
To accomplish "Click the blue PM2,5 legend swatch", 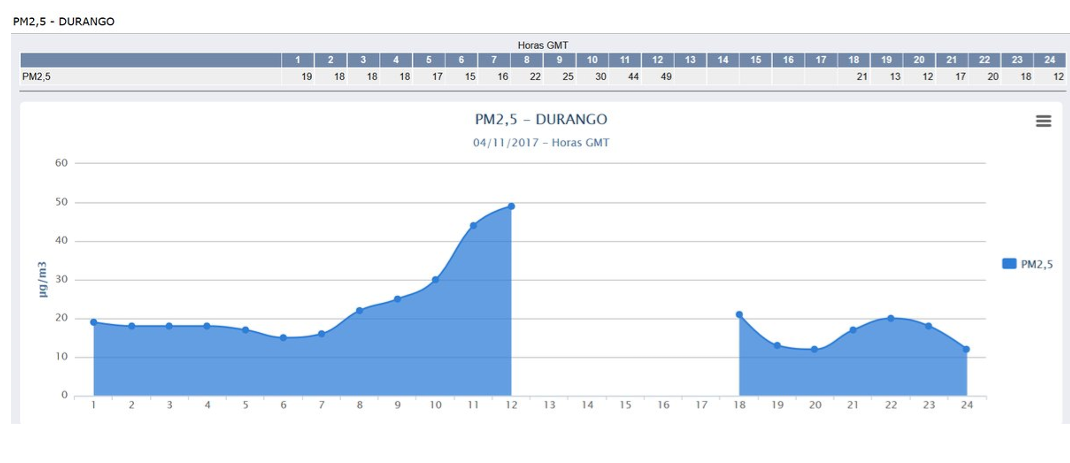I will pos(1009,264).
